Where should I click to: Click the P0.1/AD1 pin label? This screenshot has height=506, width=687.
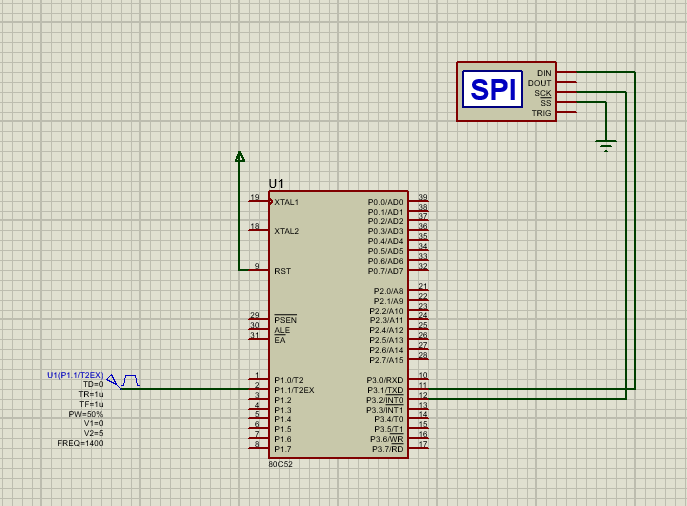point(386,212)
